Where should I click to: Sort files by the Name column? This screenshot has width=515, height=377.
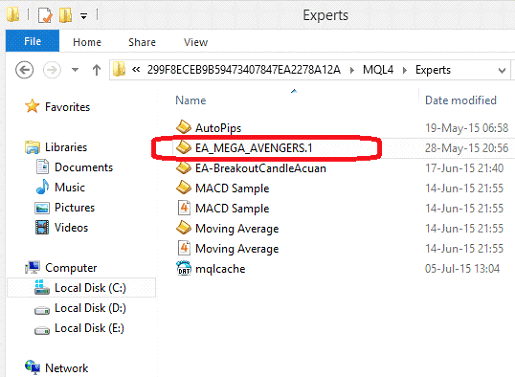pos(191,100)
